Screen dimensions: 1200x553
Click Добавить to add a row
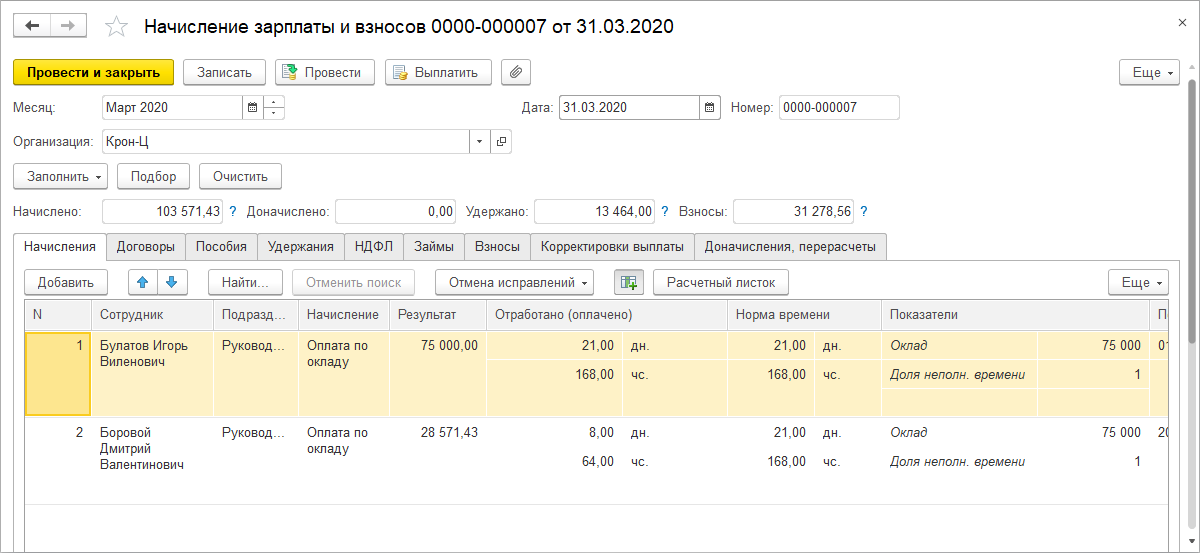pos(66,282)
